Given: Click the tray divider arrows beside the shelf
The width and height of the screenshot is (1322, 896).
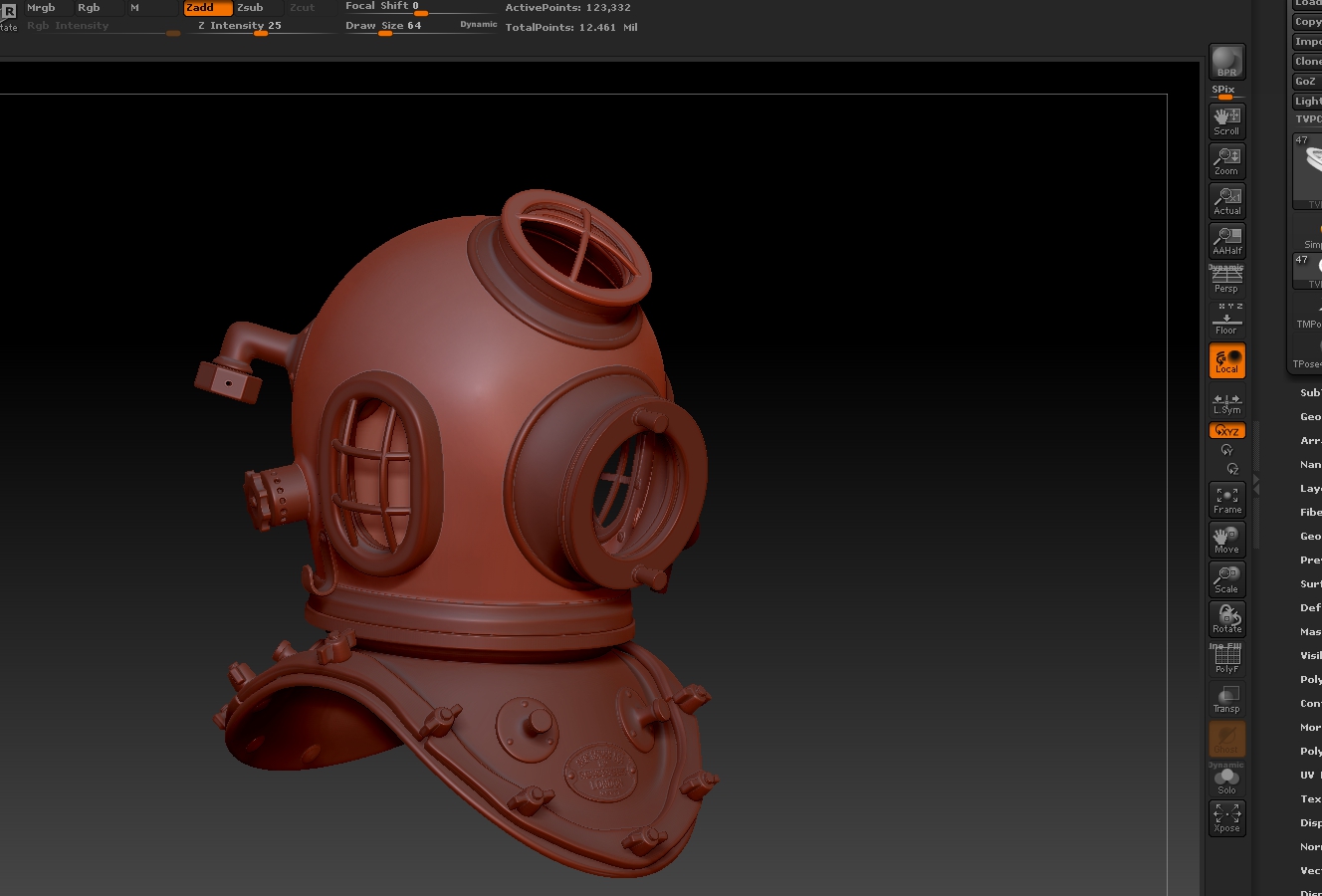Looking at the screenshot, I should point(1256,485).
